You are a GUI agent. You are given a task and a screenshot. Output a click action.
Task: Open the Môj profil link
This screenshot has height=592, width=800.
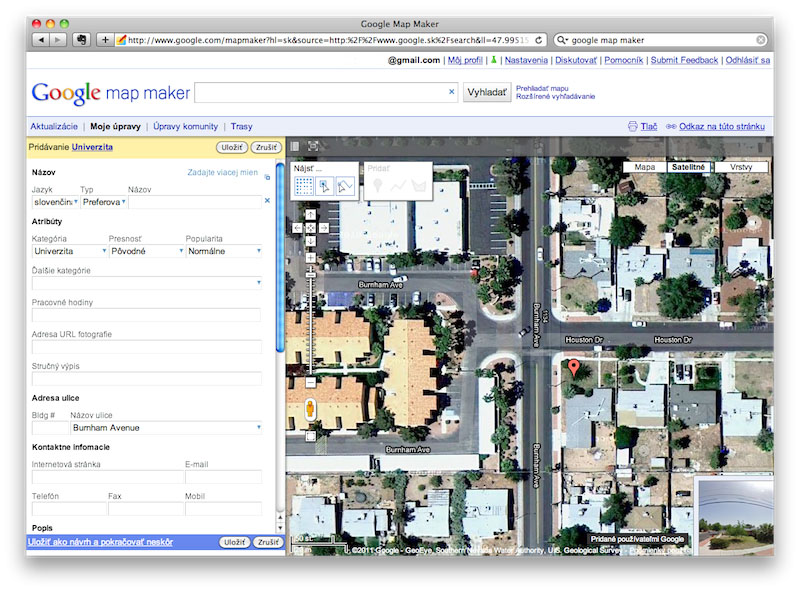click(x=465, y=60)
